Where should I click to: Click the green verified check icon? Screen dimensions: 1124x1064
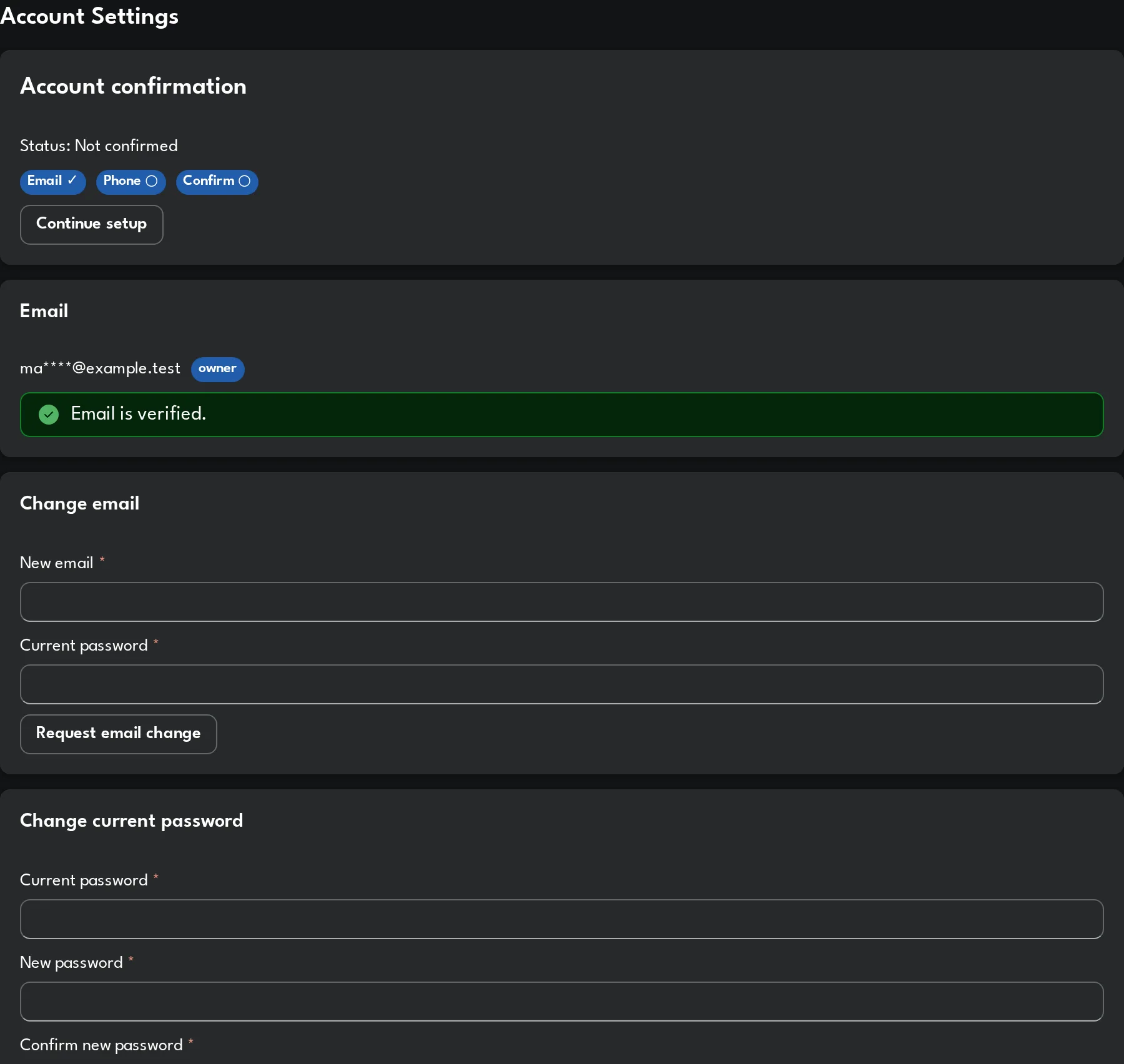(49, 415)
